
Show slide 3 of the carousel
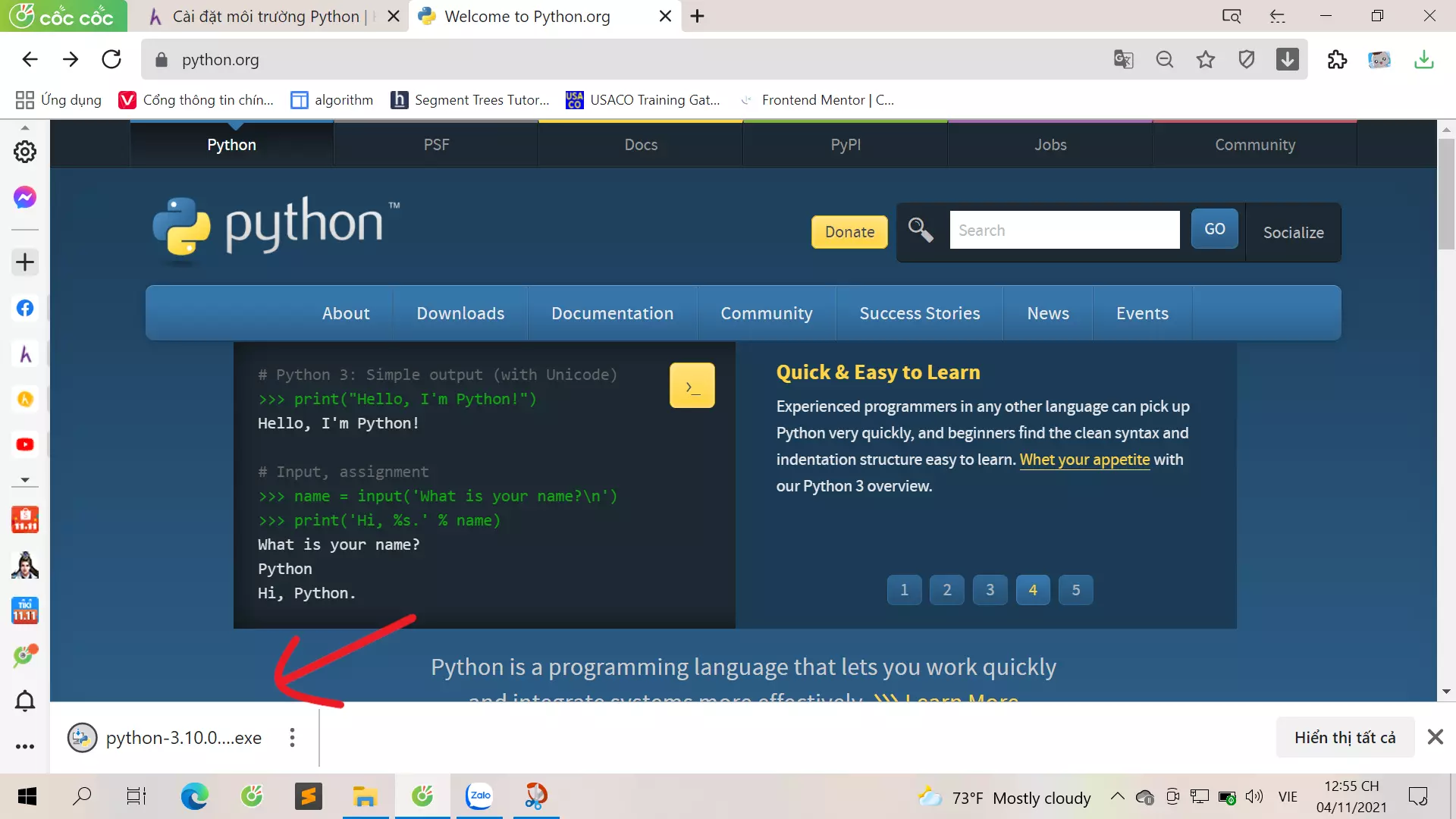[990, 590]
